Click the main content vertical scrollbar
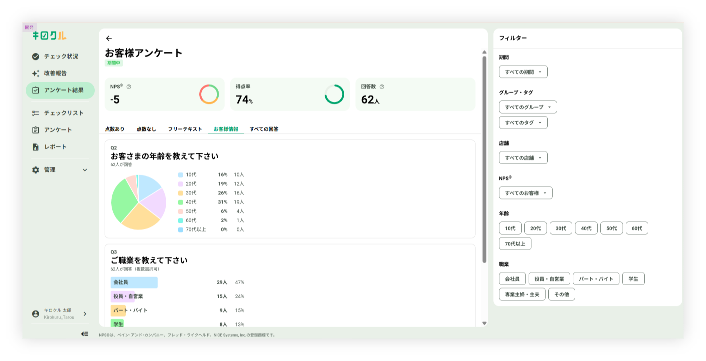Viewport: 706px width, 361px height. coord(484,158)
